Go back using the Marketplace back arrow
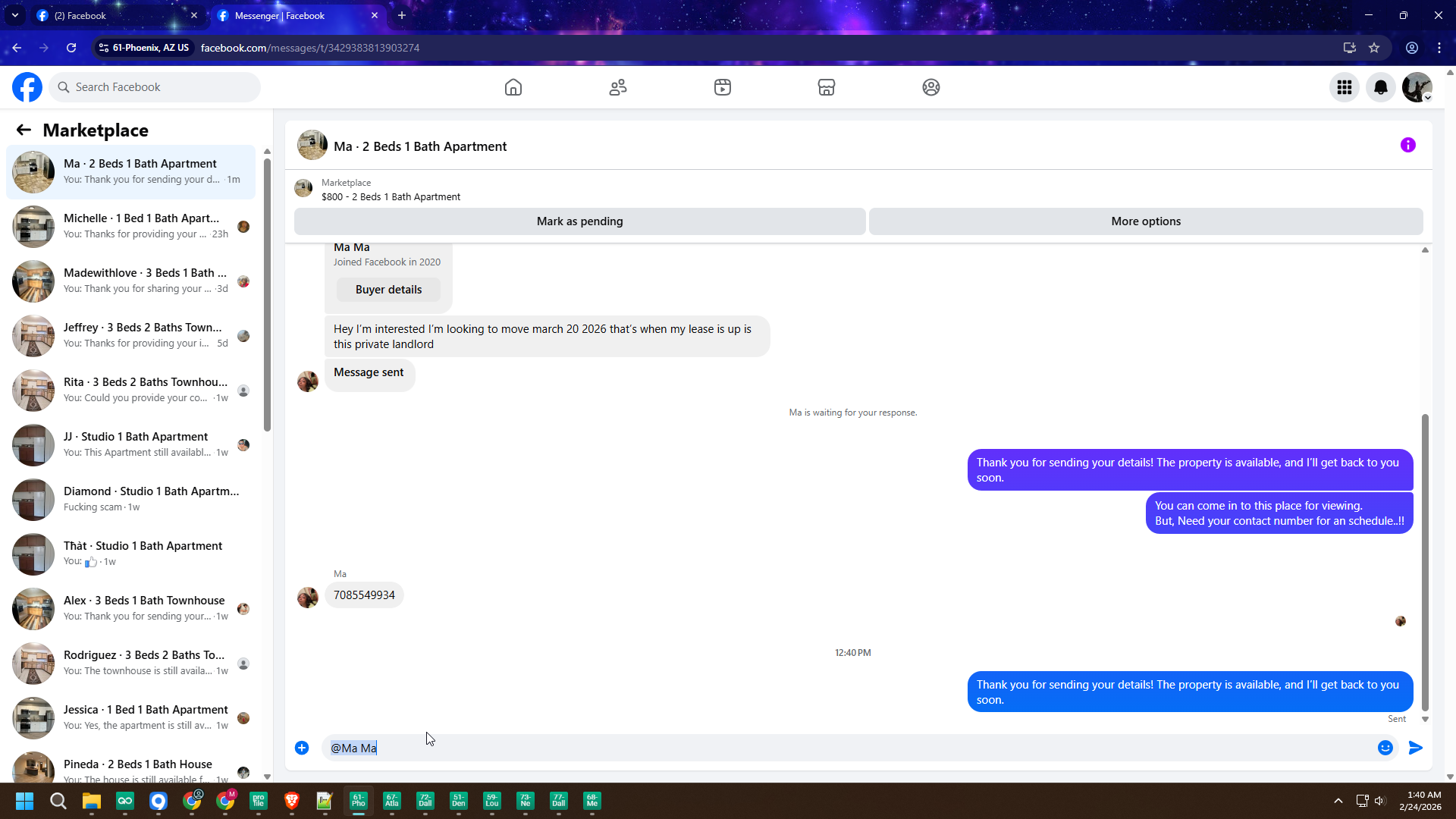Image resolution: width=1456 pixels, height=819 pixels. [24, 130]
